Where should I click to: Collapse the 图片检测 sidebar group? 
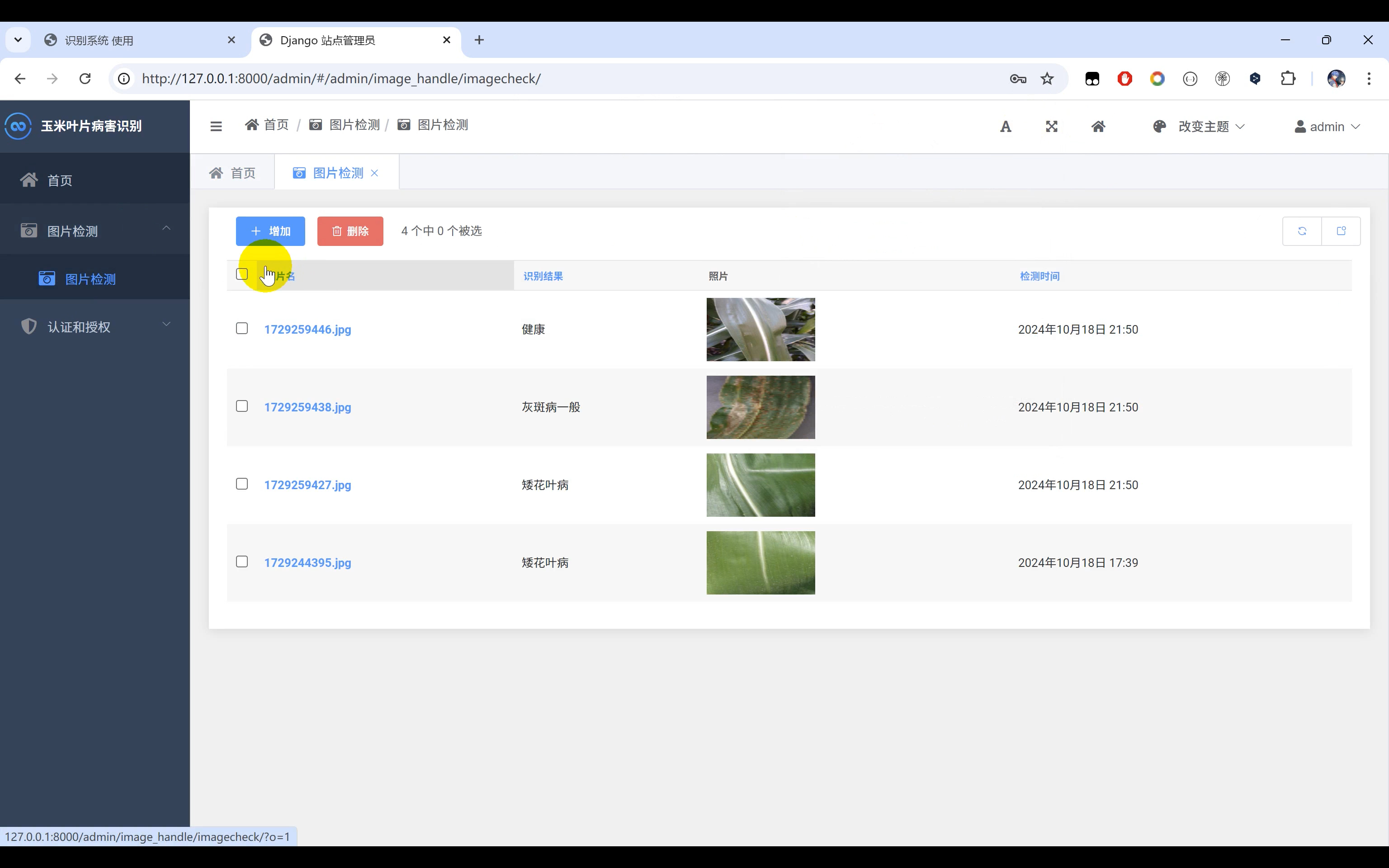coord(94,231)
